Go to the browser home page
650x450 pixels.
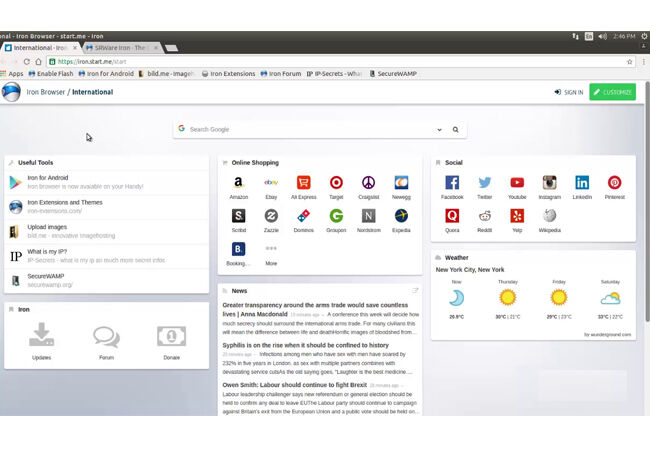38,62
